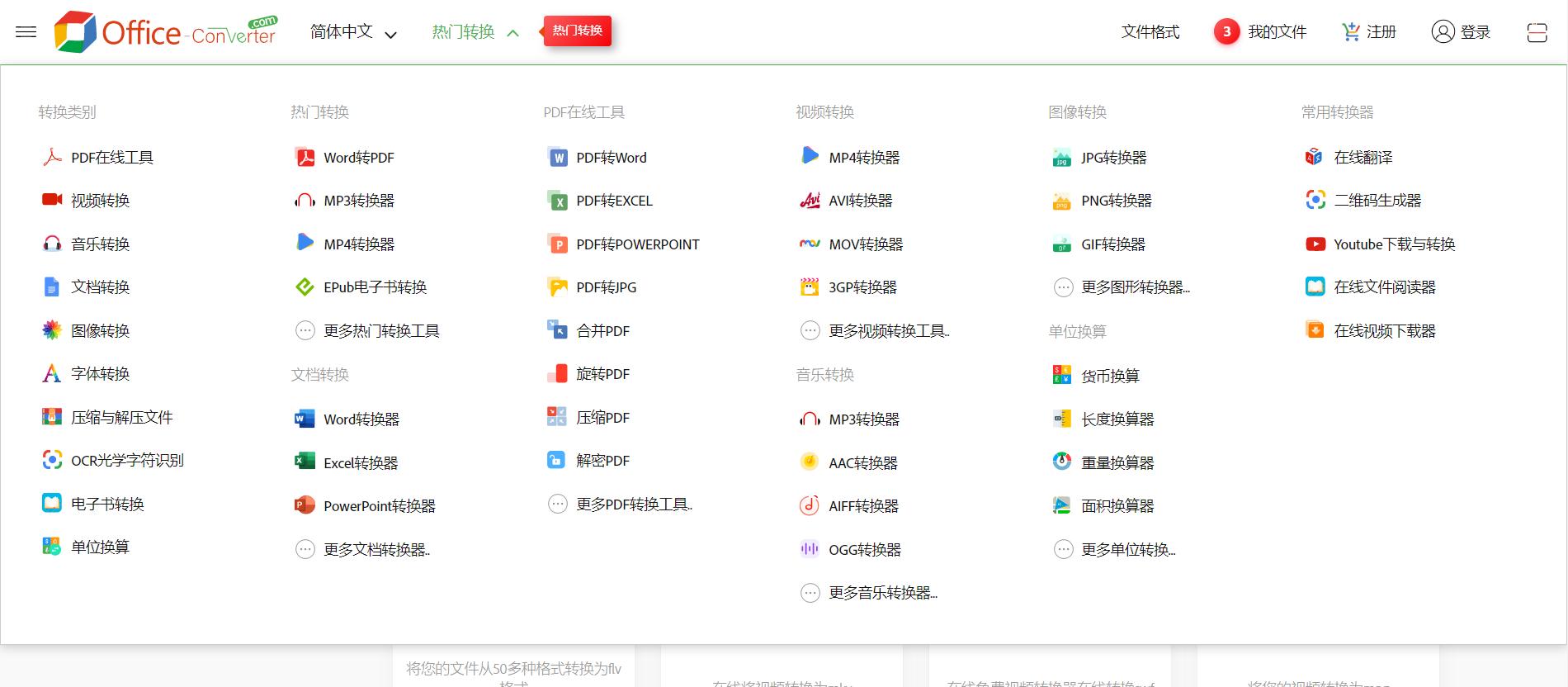The height and width of the screenshot is (687, 1568).
Task: Click the 文档转换 document icon
Action: tap(52, 287)
